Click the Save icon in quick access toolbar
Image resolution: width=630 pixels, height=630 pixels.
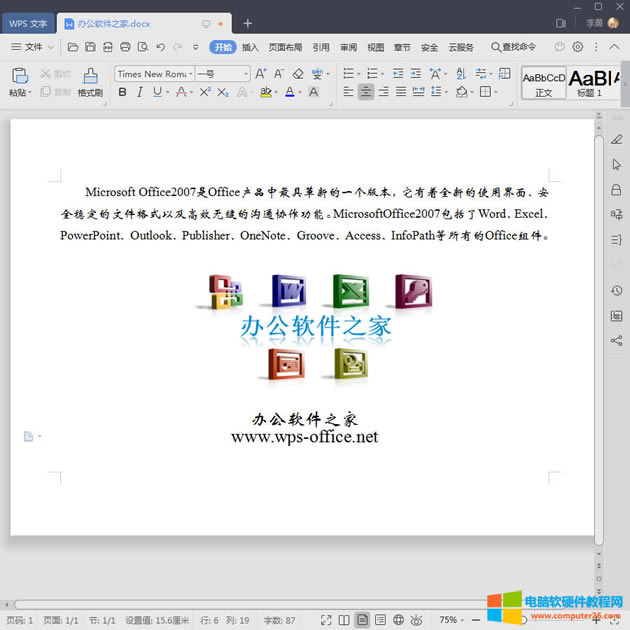click(x=90, y=47)
